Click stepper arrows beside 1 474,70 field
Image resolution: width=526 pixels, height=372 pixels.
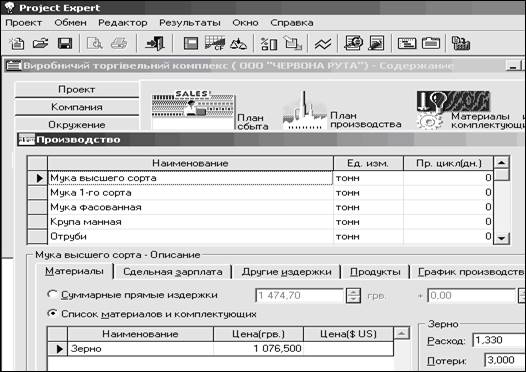point(353,296)
